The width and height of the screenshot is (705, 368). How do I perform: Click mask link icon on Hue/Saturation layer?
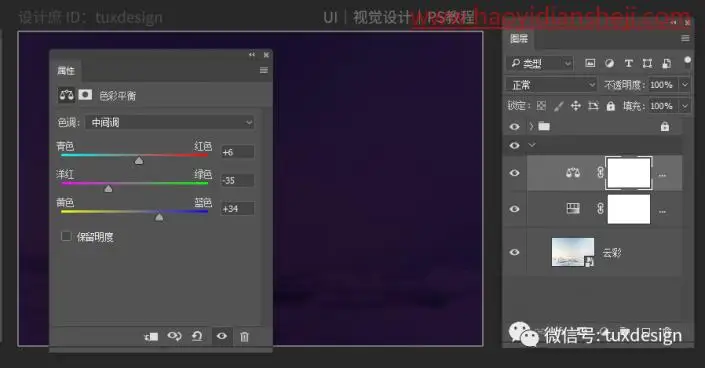[600, 208]
